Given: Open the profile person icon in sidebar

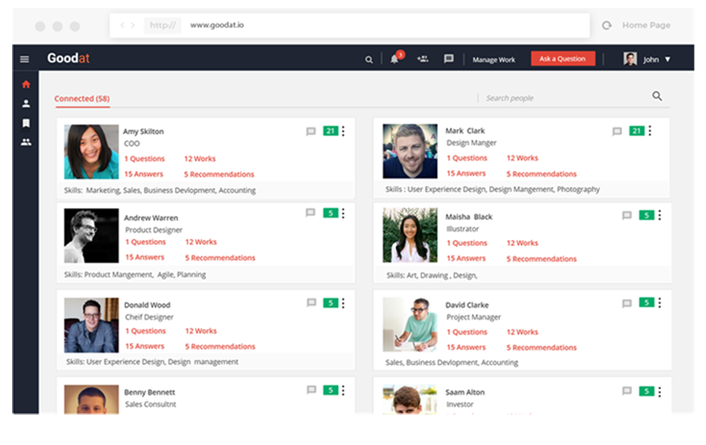Looking at the screenshot, I should click(x=26, y=104).
